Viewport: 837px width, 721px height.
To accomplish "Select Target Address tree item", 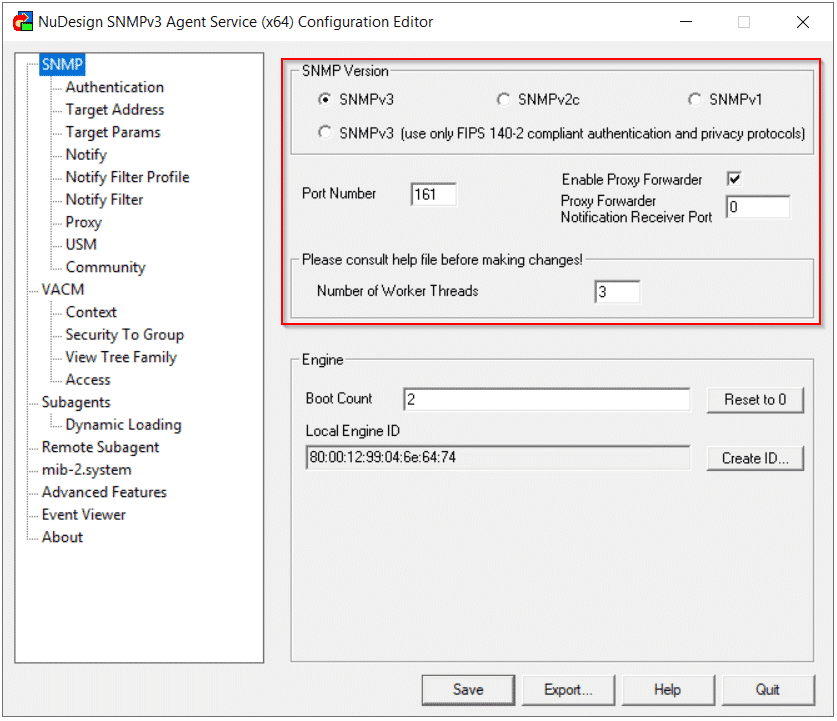I will coord(115,109).
